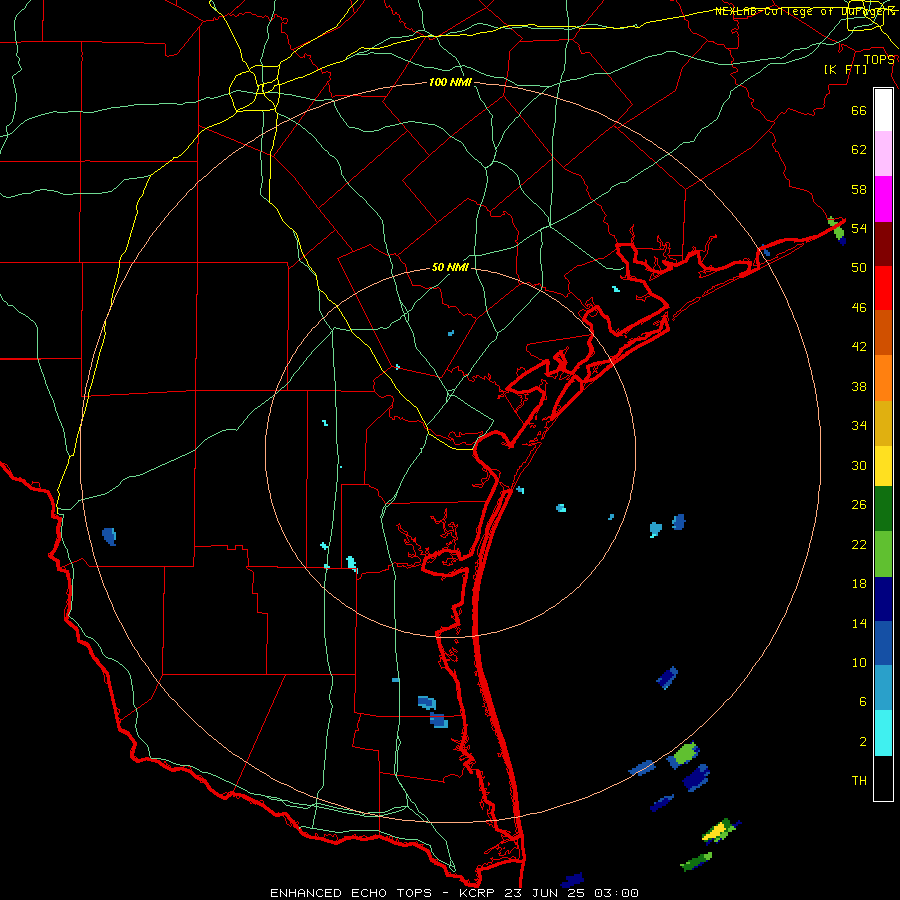The image size is (900, 900).
Task: Click the legend value "62"
Action: [859, 150]
